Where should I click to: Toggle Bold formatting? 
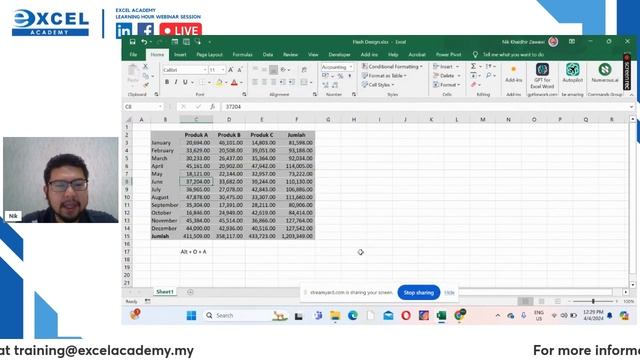(x=167, y=82)
